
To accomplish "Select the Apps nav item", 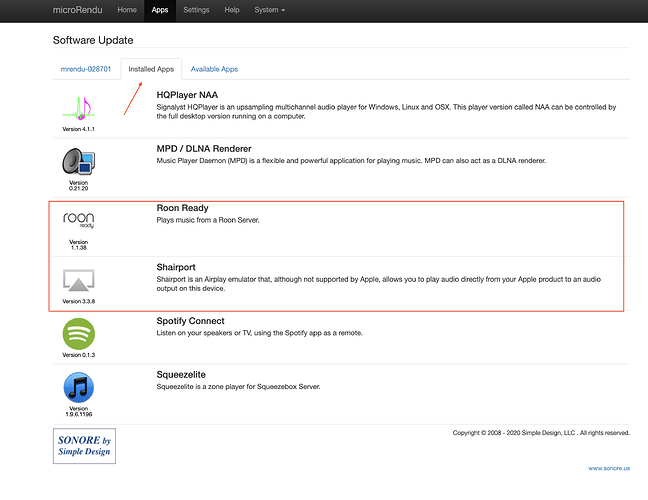I will 160,10.
